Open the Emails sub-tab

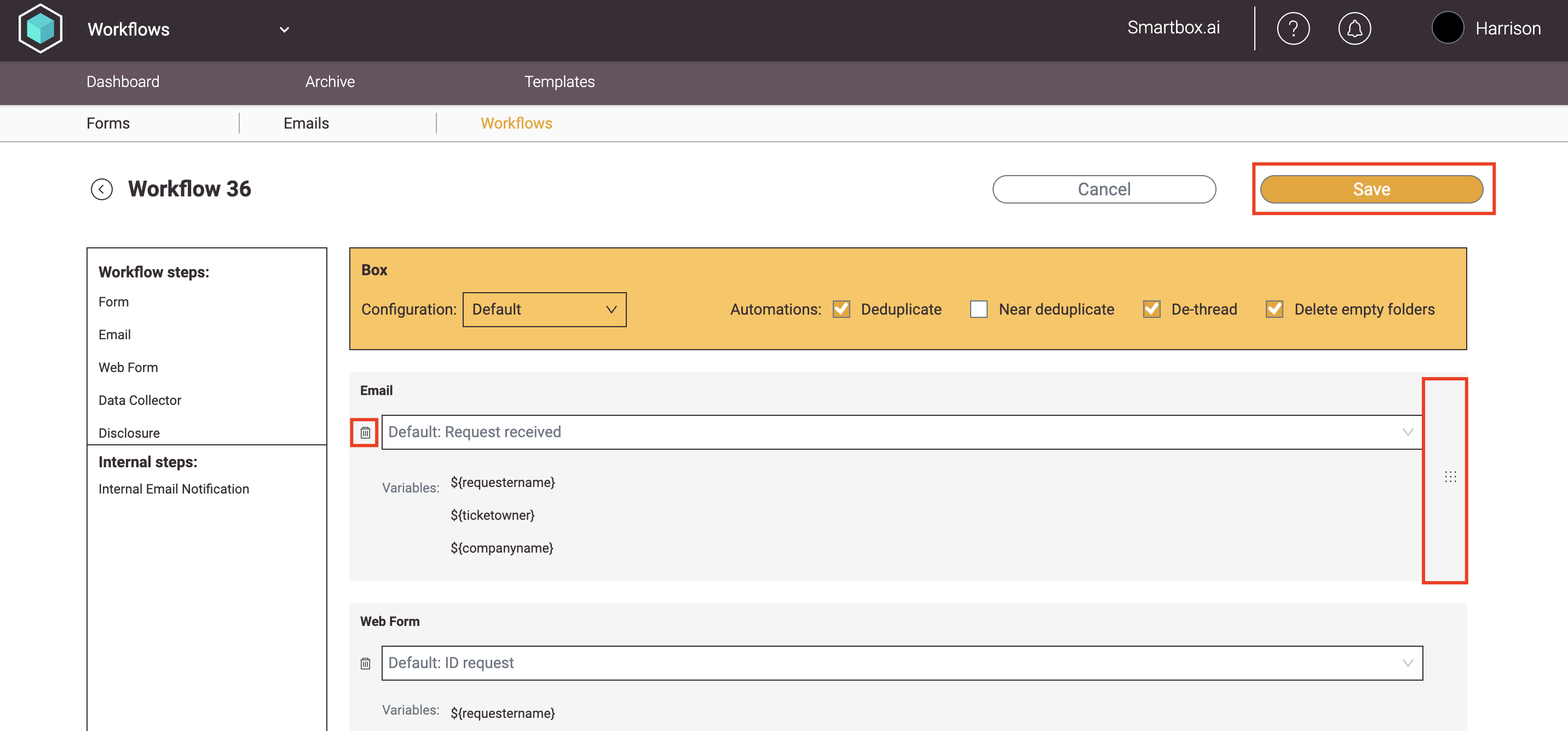pos(305,124)
